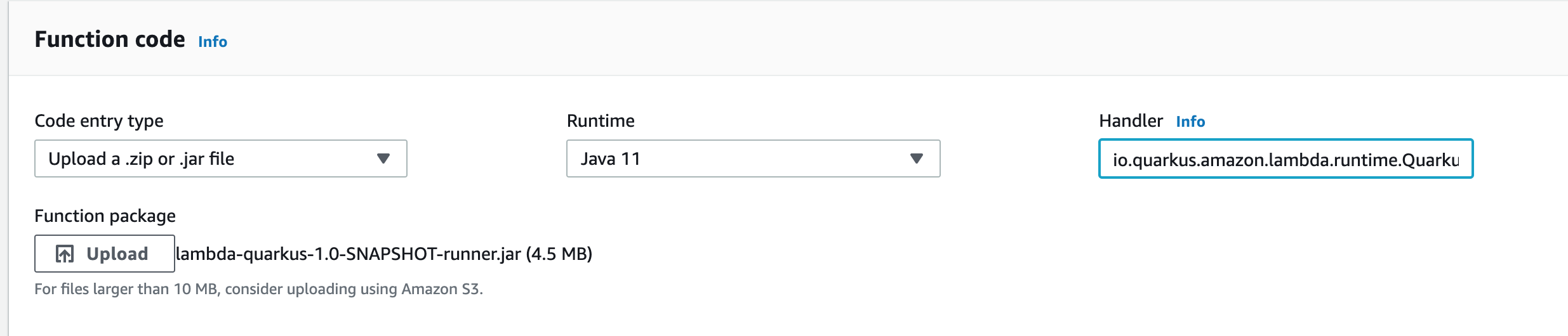The height and width of the screenshot is (336, 1568).
Task: Select the 'Upload a .zip or .jar file' text
Action: pos(141,159)
